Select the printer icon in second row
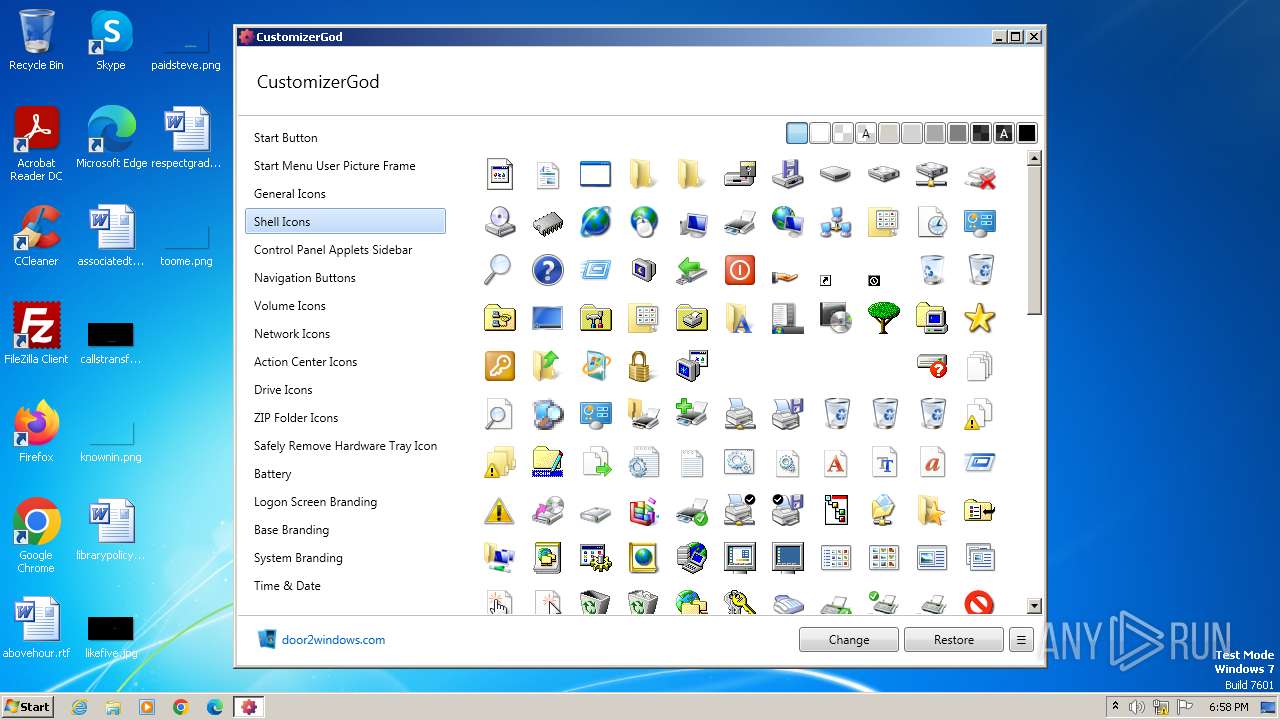 739,222
